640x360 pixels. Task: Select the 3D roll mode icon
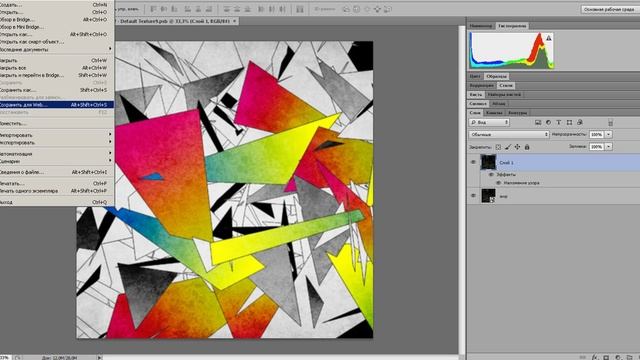tap(356, 9)
